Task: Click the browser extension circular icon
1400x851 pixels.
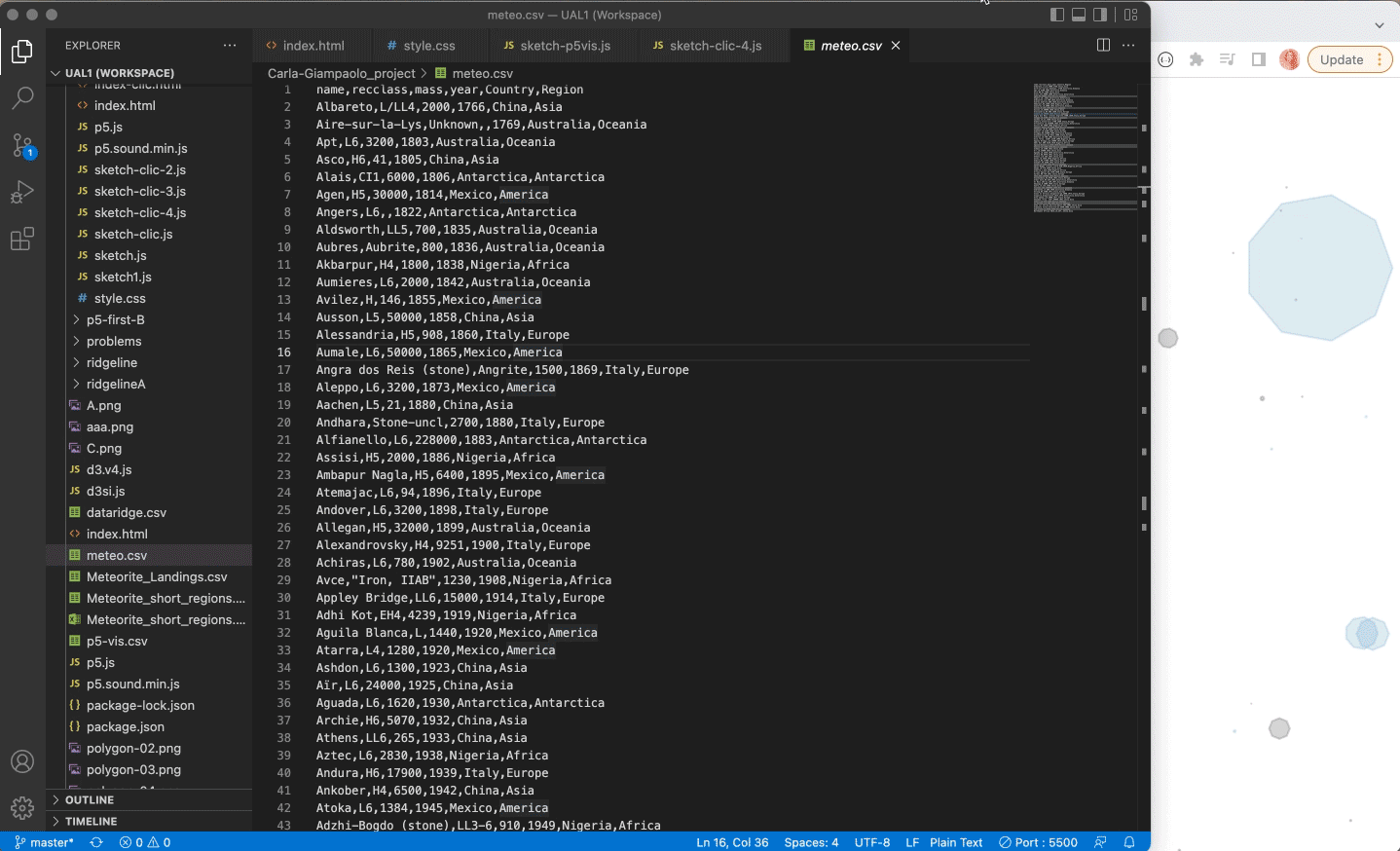Action: pyautogui.click(x=1165, y=59)
